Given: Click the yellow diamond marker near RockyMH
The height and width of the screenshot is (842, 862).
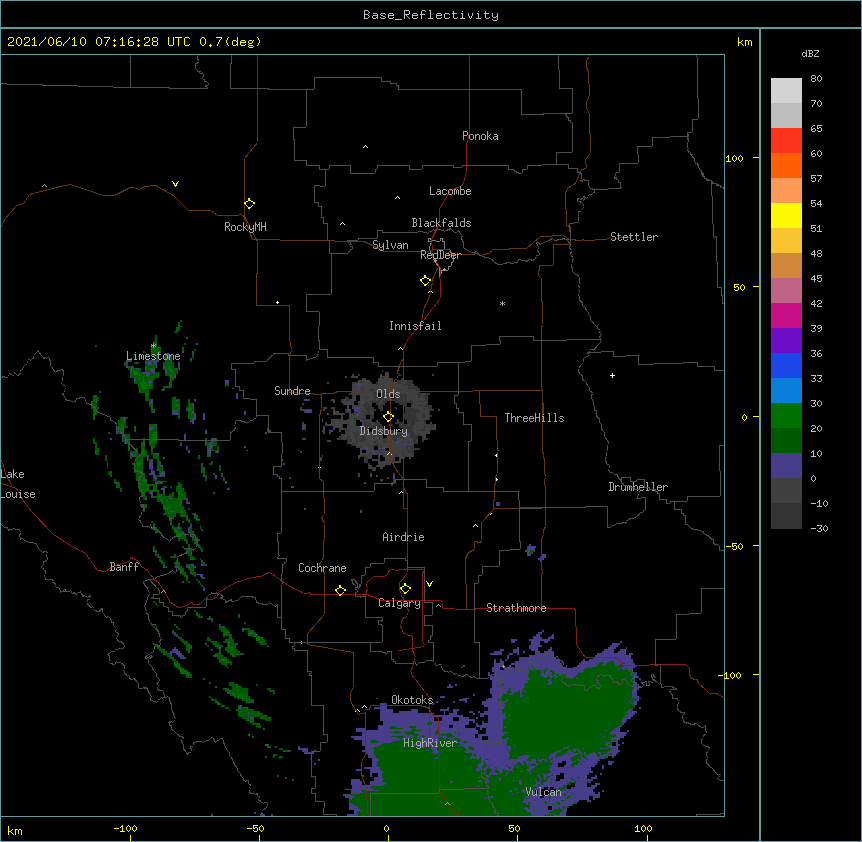Looking at the screenshot, I should point(249,204).
